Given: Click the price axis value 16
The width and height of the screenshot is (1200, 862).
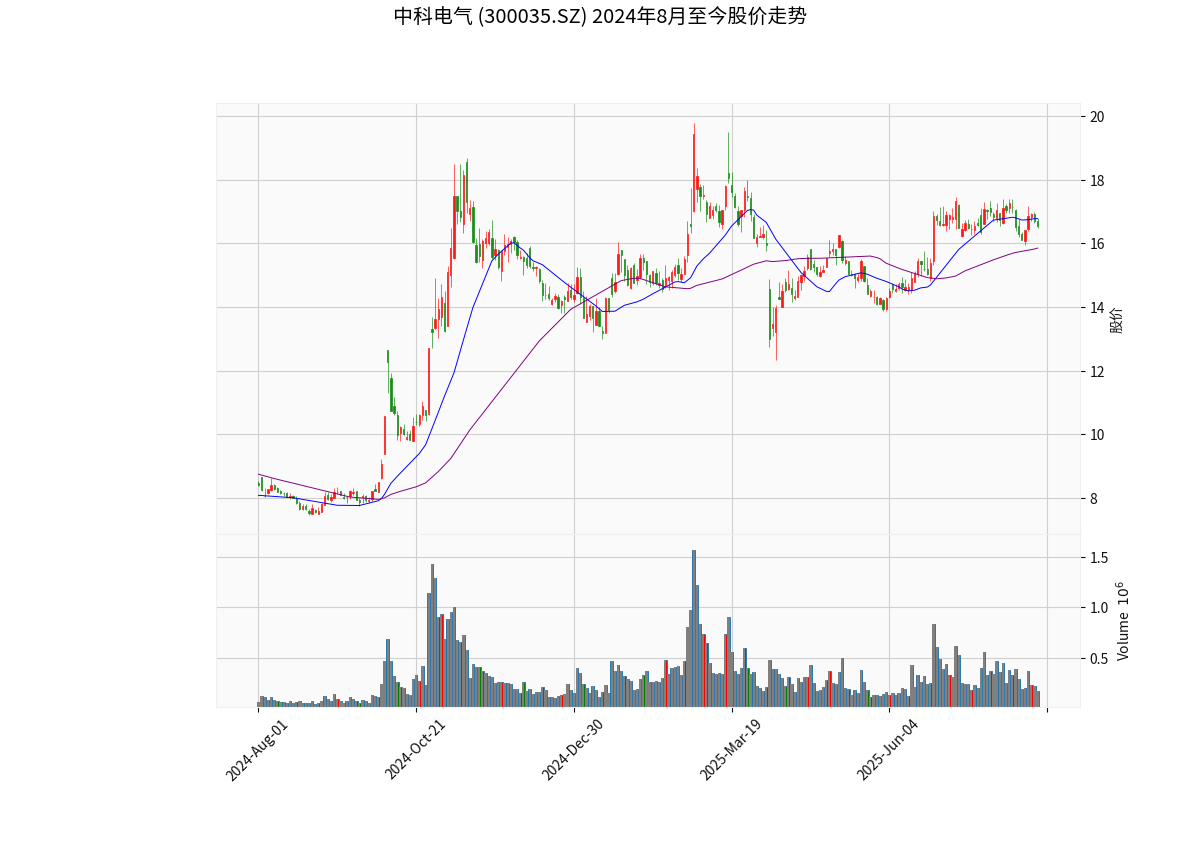Looking at the screenshot, I should coord(1097,244).
